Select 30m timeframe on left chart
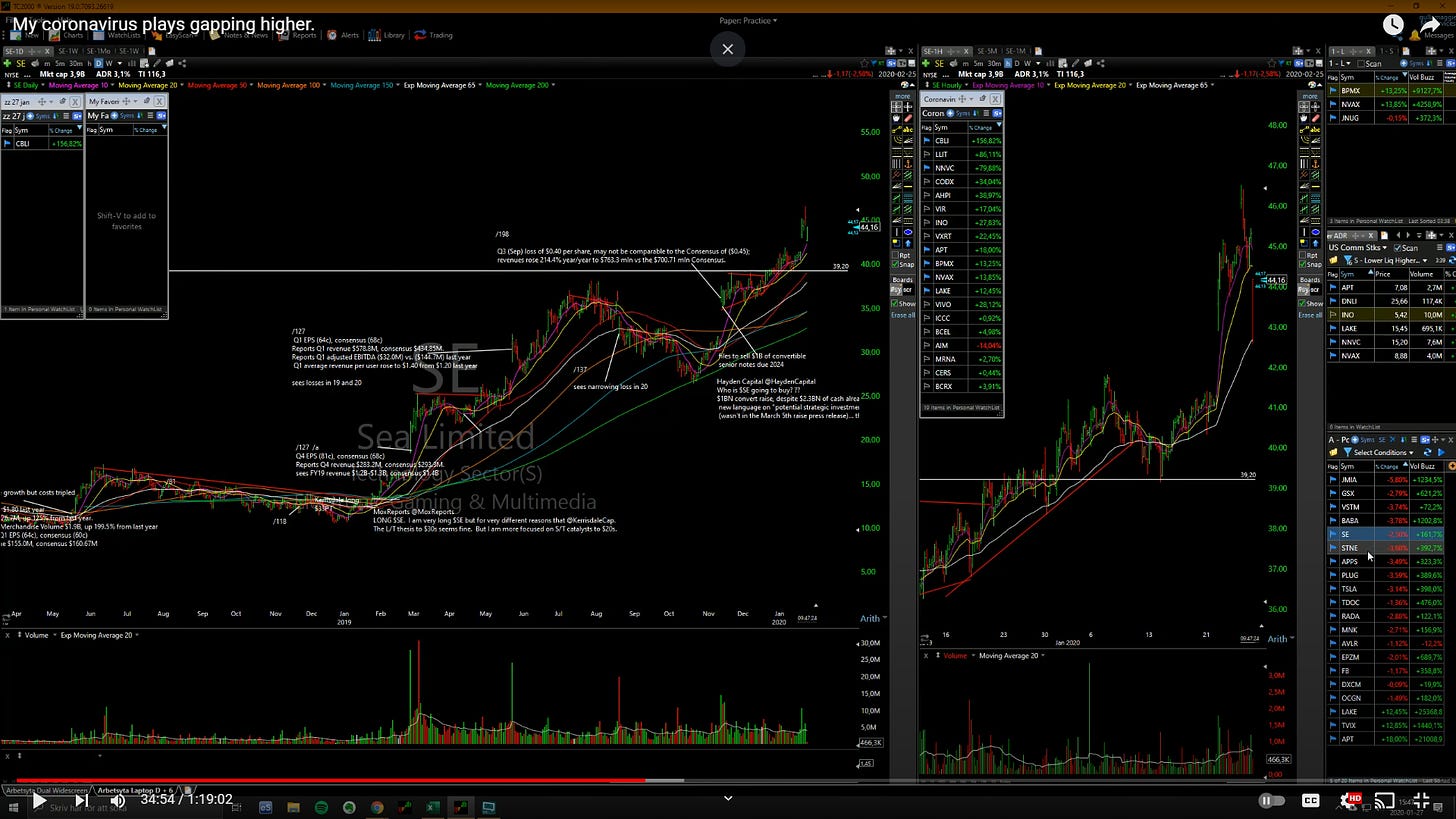Image resolution: width=1456 pixels, height=819 pixels. pos(76,63)
